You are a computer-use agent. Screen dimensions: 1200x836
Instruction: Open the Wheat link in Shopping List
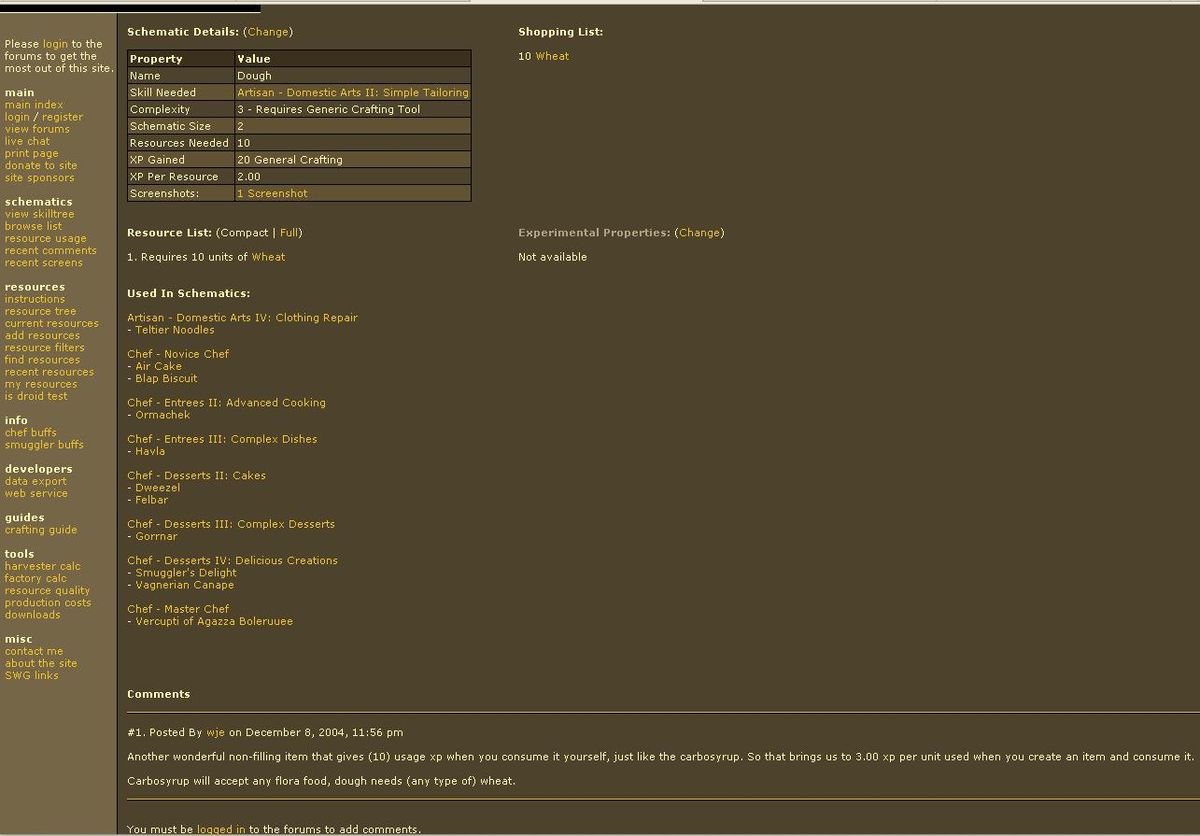[x=552, y=56]
